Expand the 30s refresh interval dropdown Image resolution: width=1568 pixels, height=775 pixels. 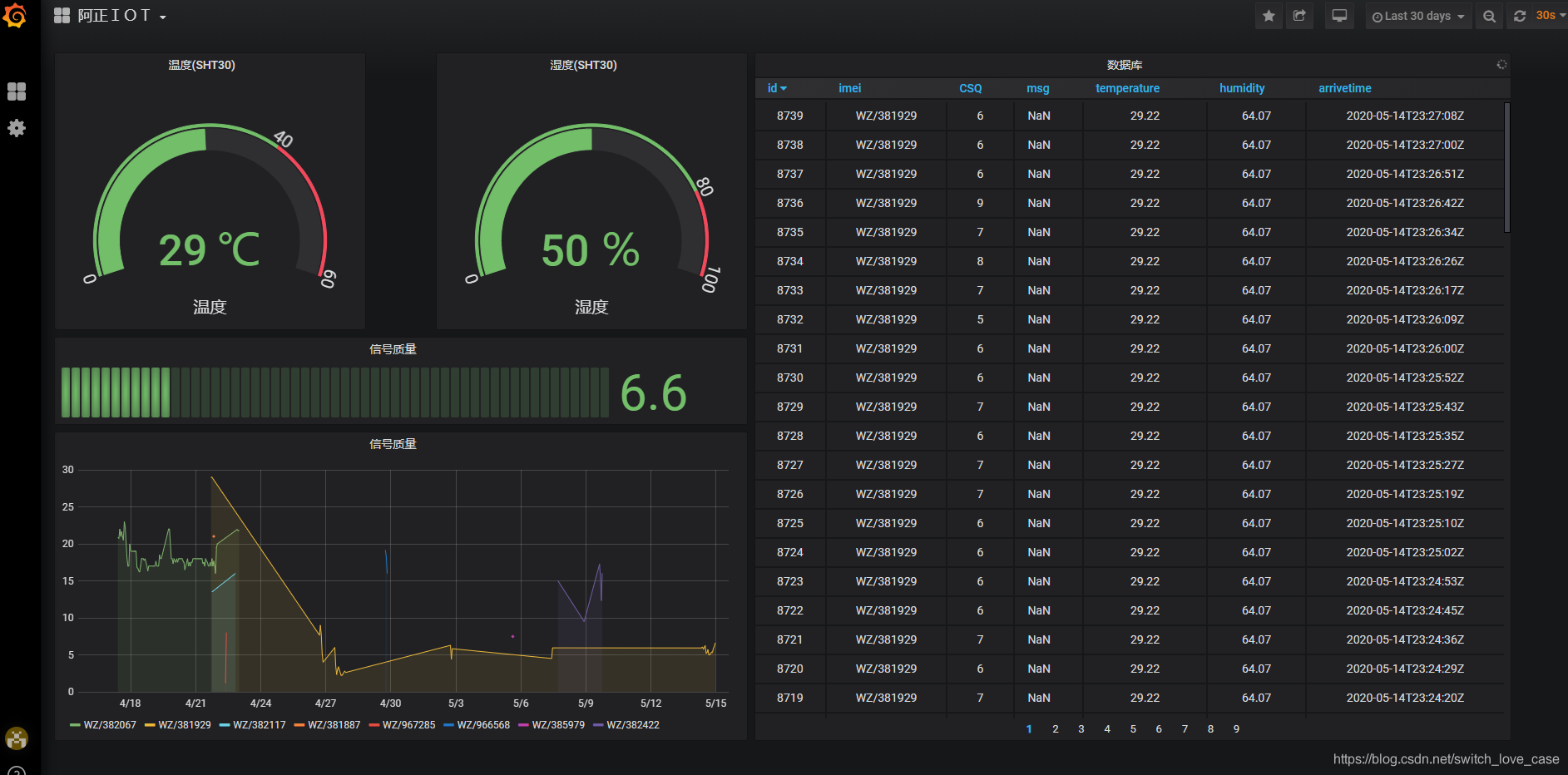1551,16
